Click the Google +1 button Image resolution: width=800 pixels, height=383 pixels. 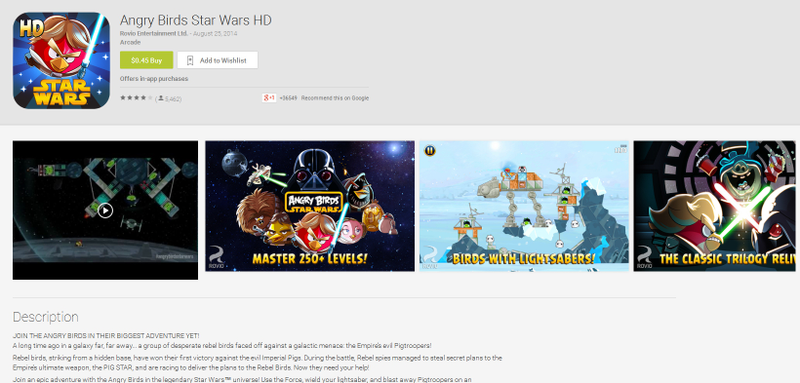[269, 98]
